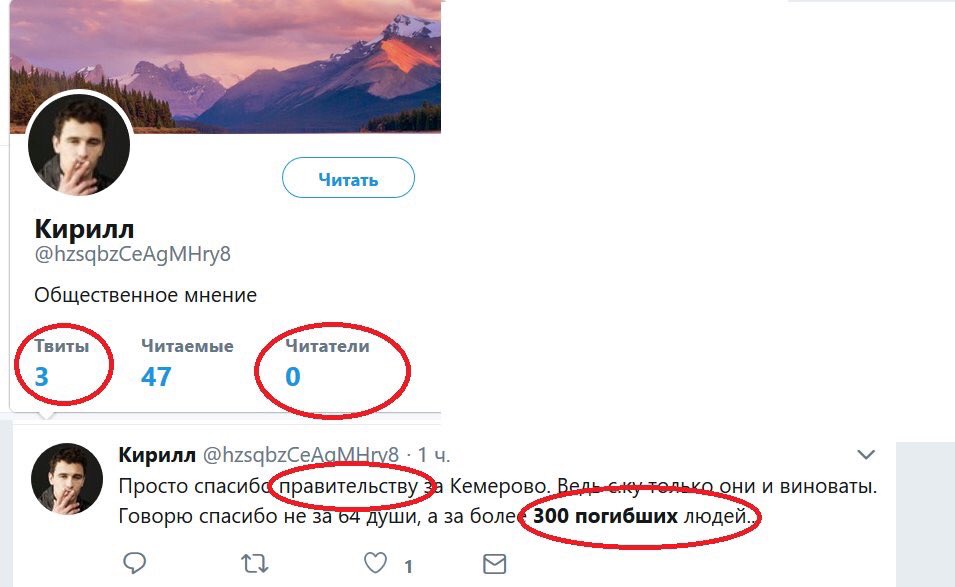Like the tweet with the heart icon

coord(375,564)
